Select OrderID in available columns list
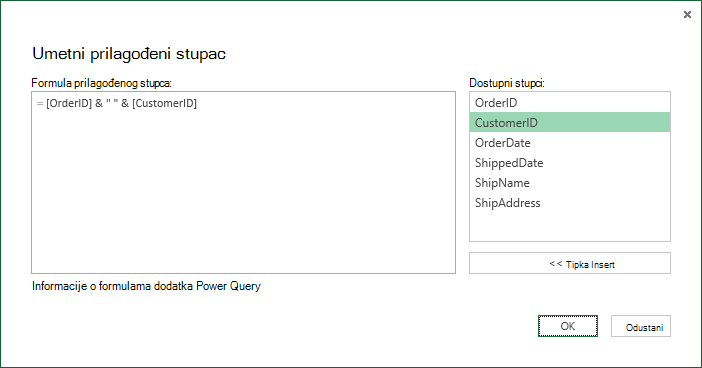Screen dimensions: 702x368 570,103
